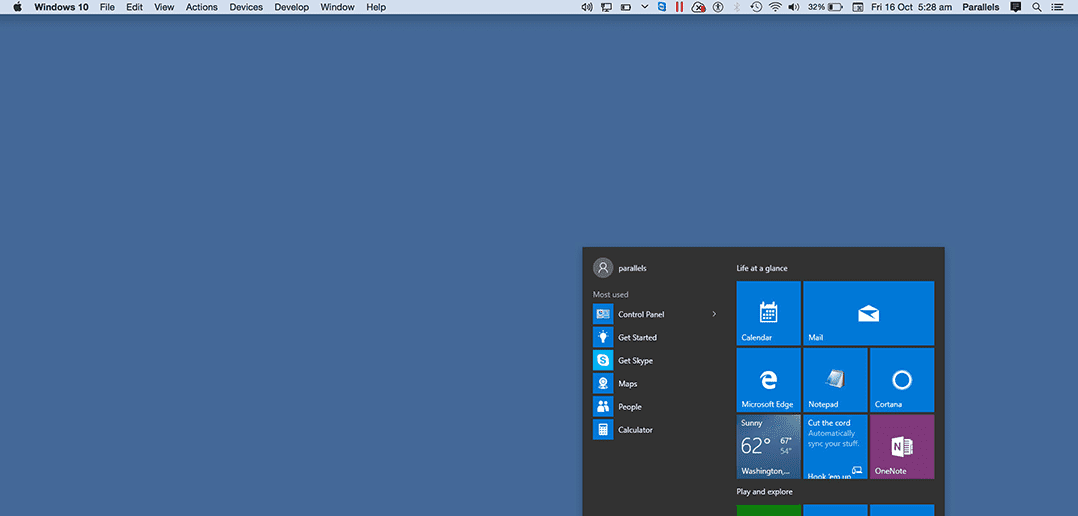Open the Cortana tile
Image resolution: width=1078 pixels, height=516 pixels.
tap(902, 379)
